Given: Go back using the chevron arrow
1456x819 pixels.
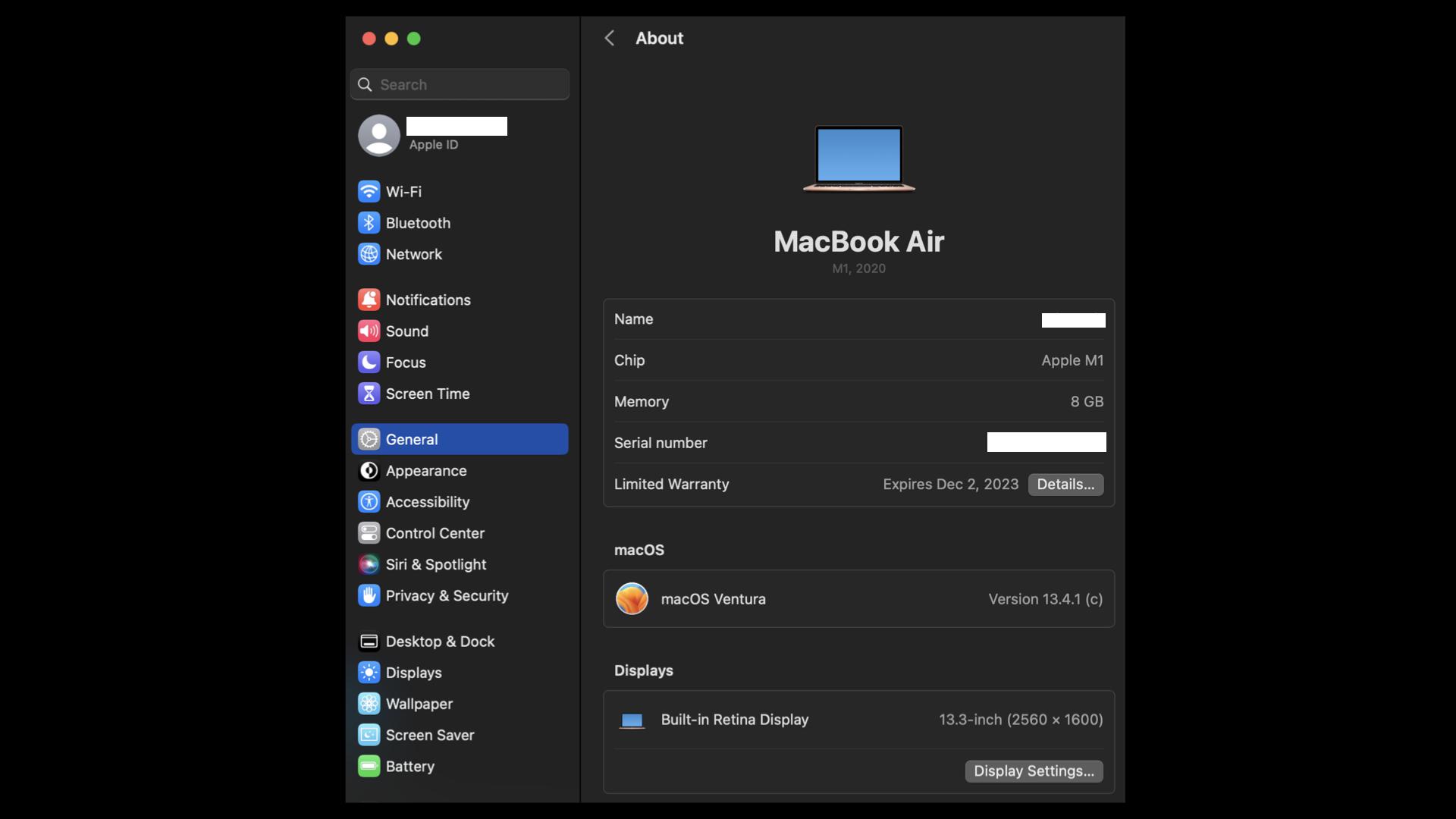Looking at the screenshot, I should 609,38.
